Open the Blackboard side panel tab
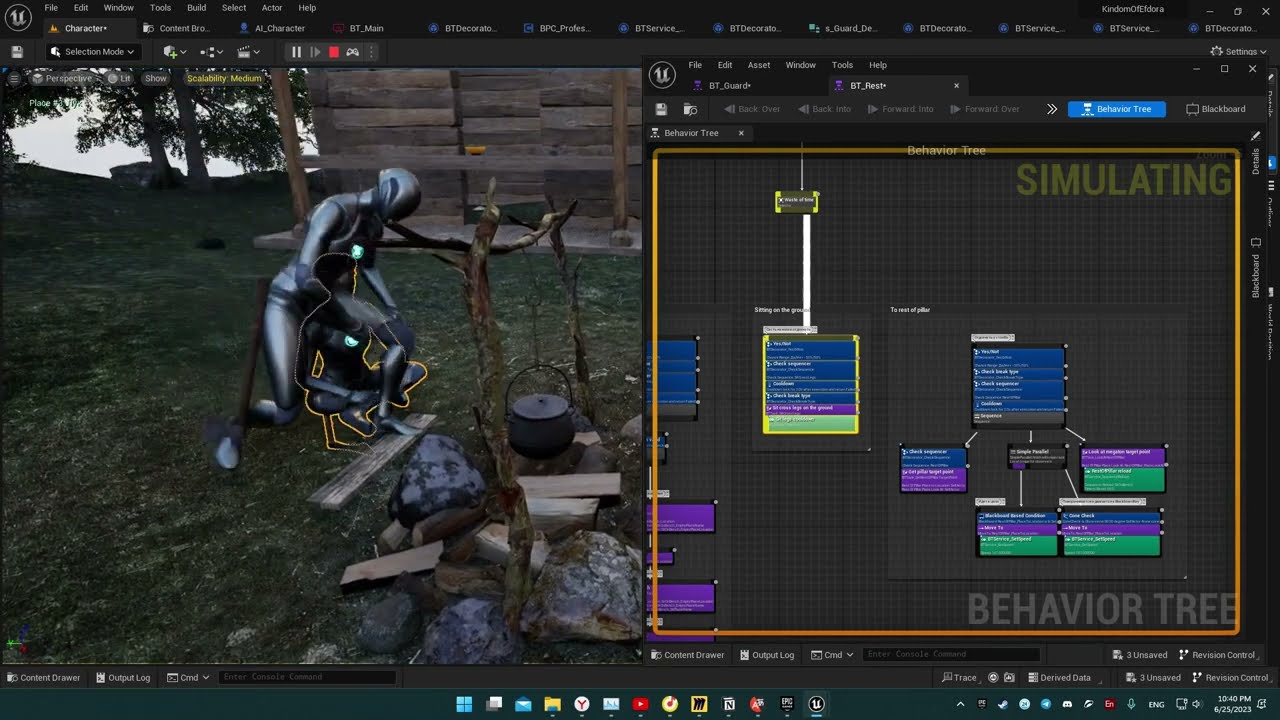This screenshot has width=1280, height=720. [1256, 270]
